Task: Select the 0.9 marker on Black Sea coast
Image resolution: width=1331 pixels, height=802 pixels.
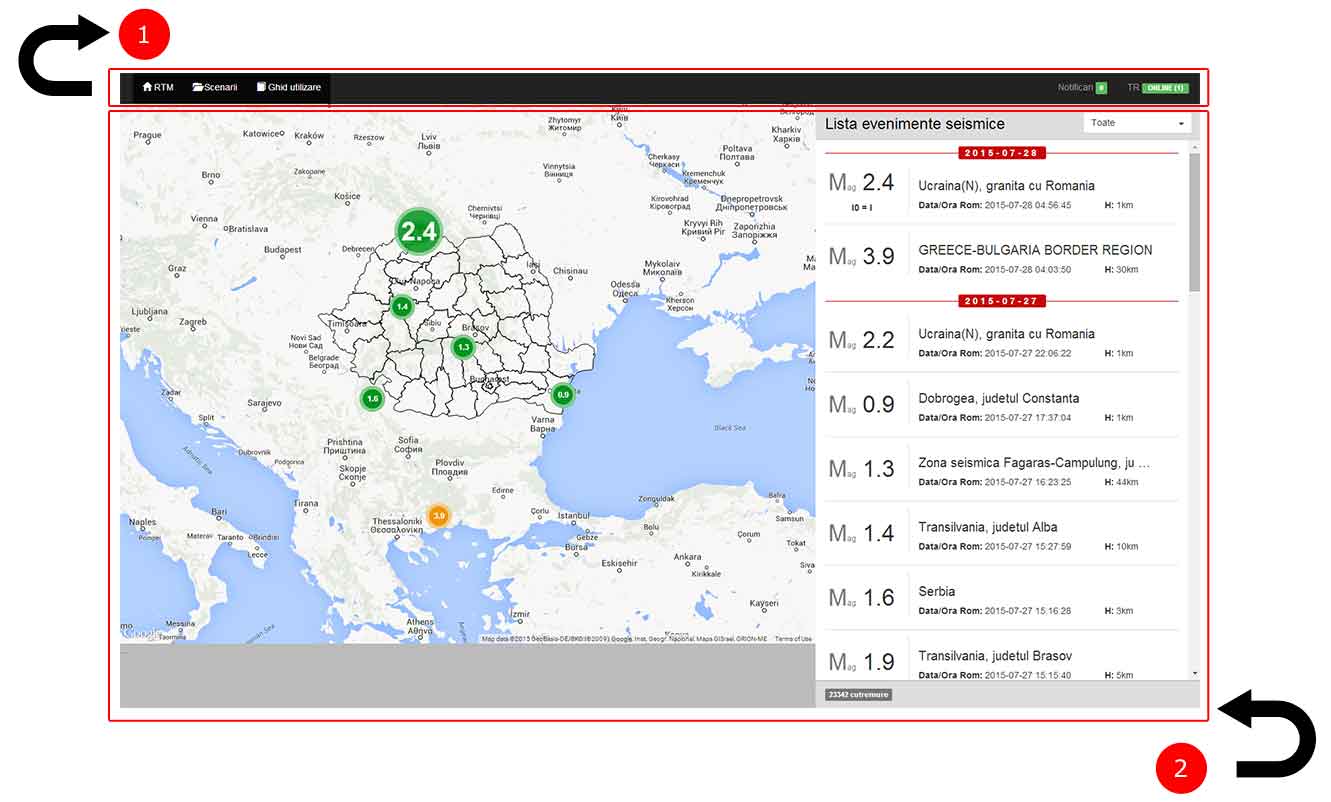Action: [563, 395]
